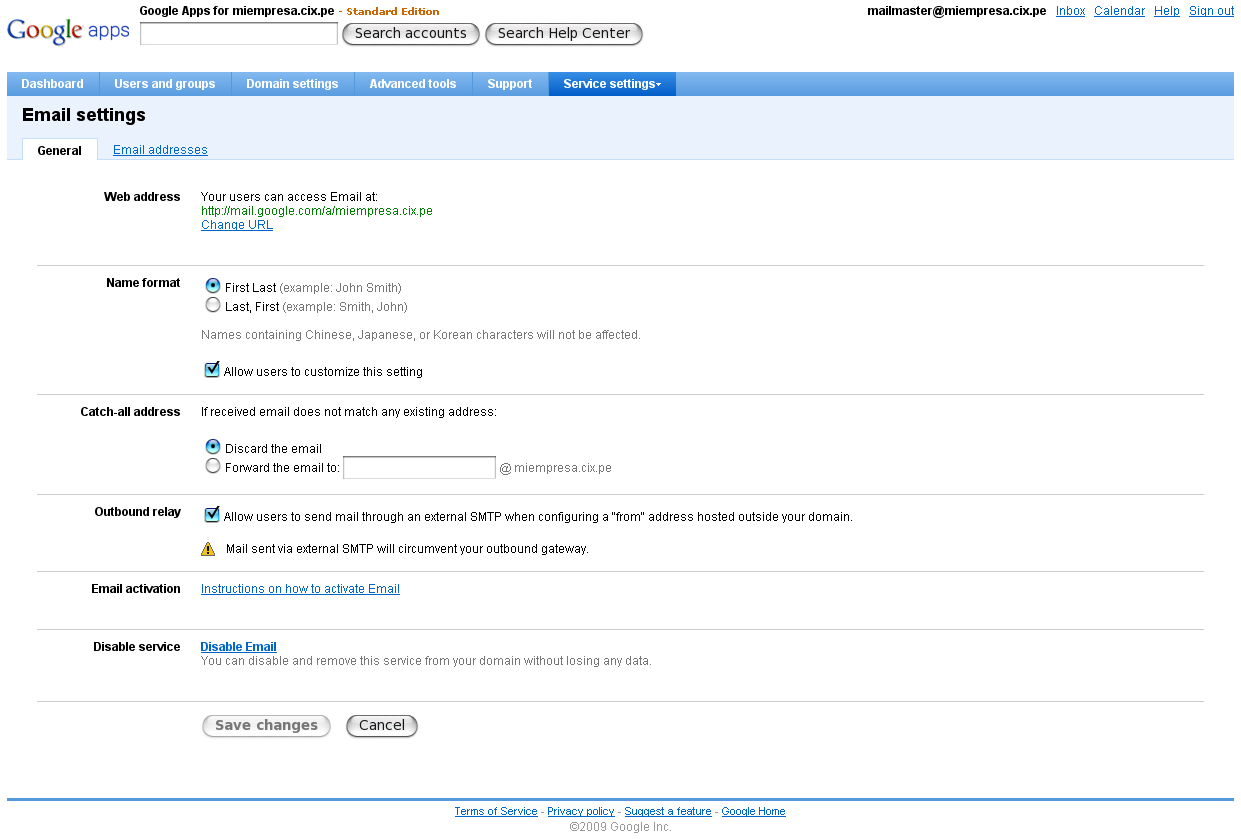The image size is (1241, 839).
Task: Click the Disable Email link
Action: point(238,647)
